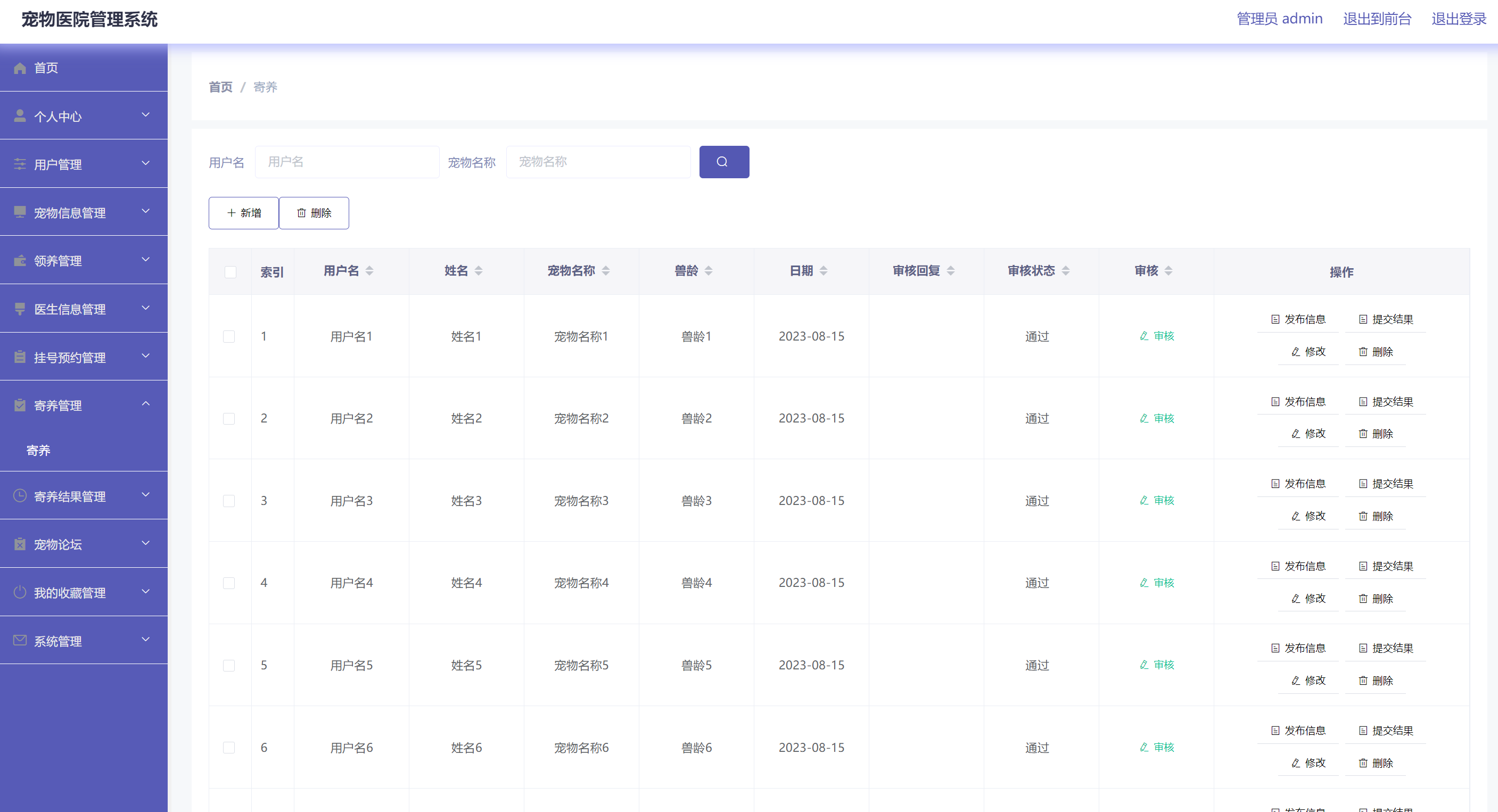The image size is (1498, 812).
Task: Expand the 领养管理 menu chevron
Action: coord(146,259)
